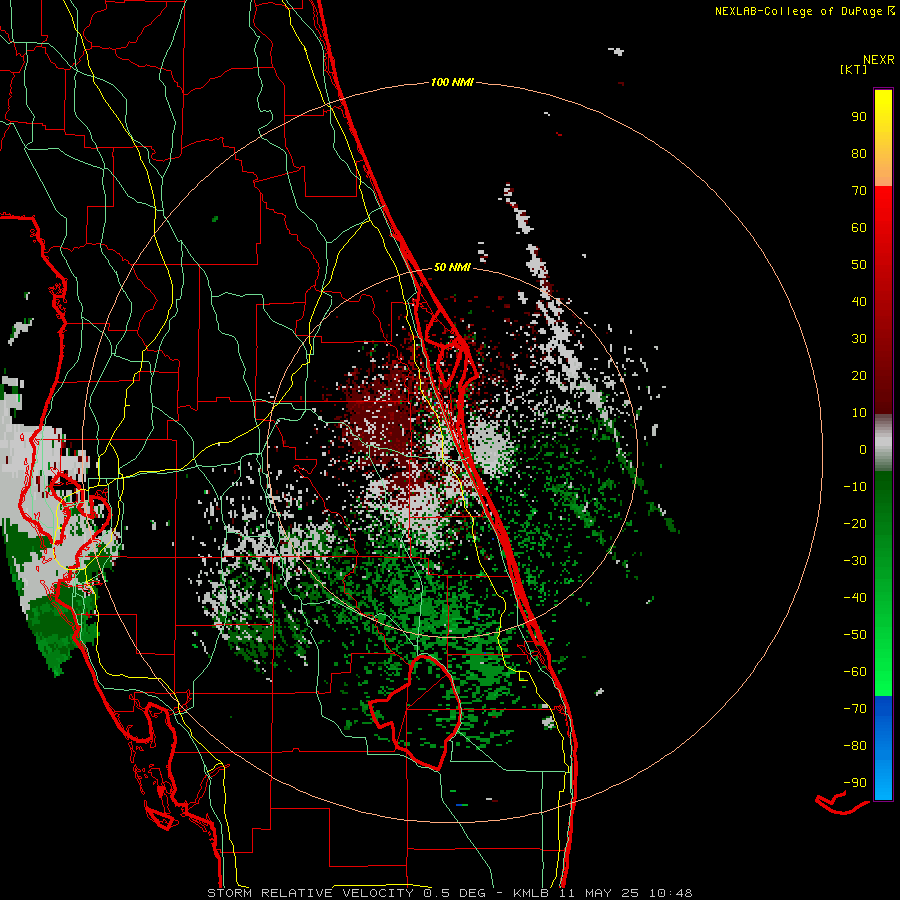Click the 60 value on the scale
900x900 pixels.
[859, 227]
